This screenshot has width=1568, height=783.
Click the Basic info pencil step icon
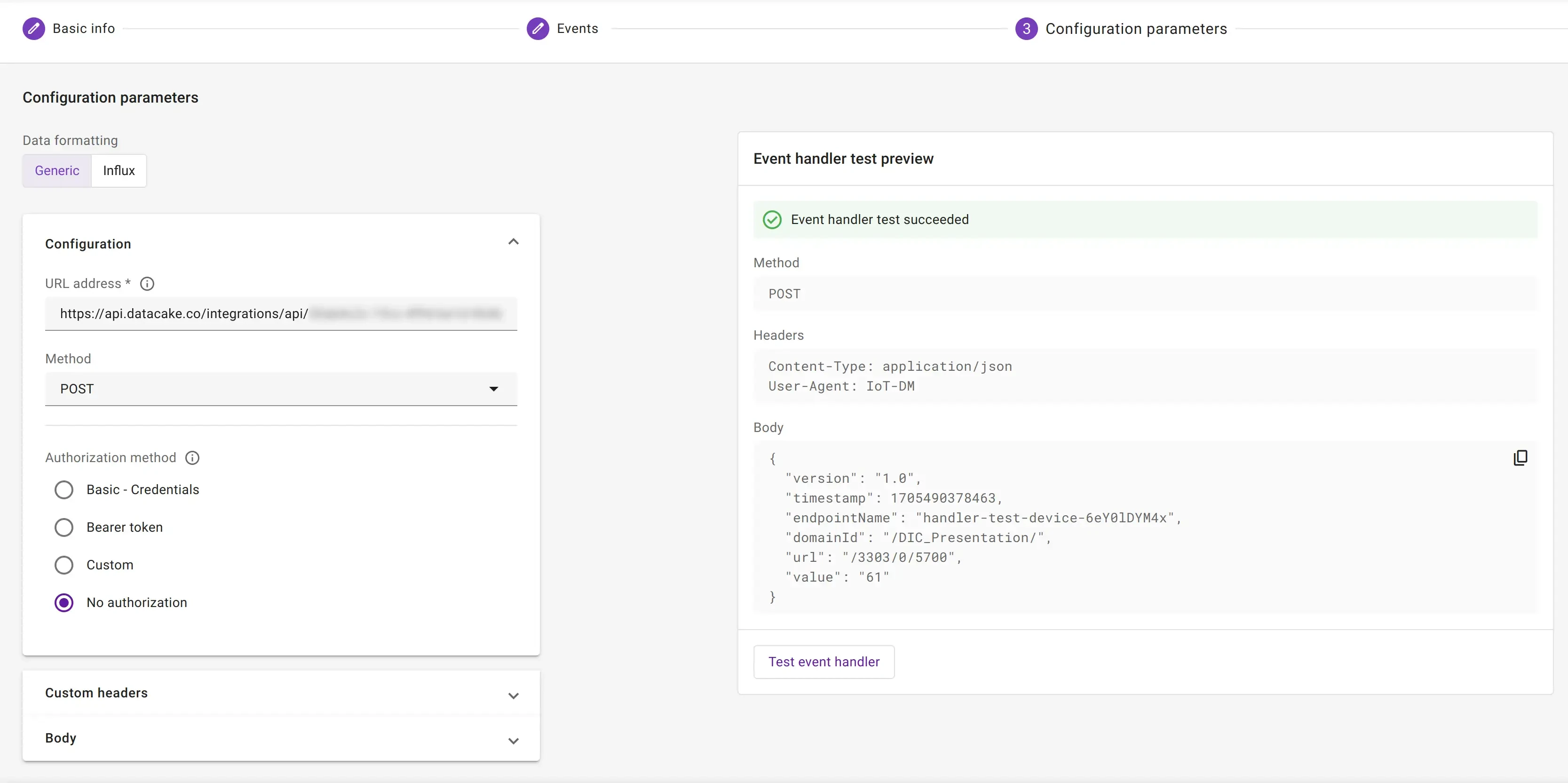[33, 29]
